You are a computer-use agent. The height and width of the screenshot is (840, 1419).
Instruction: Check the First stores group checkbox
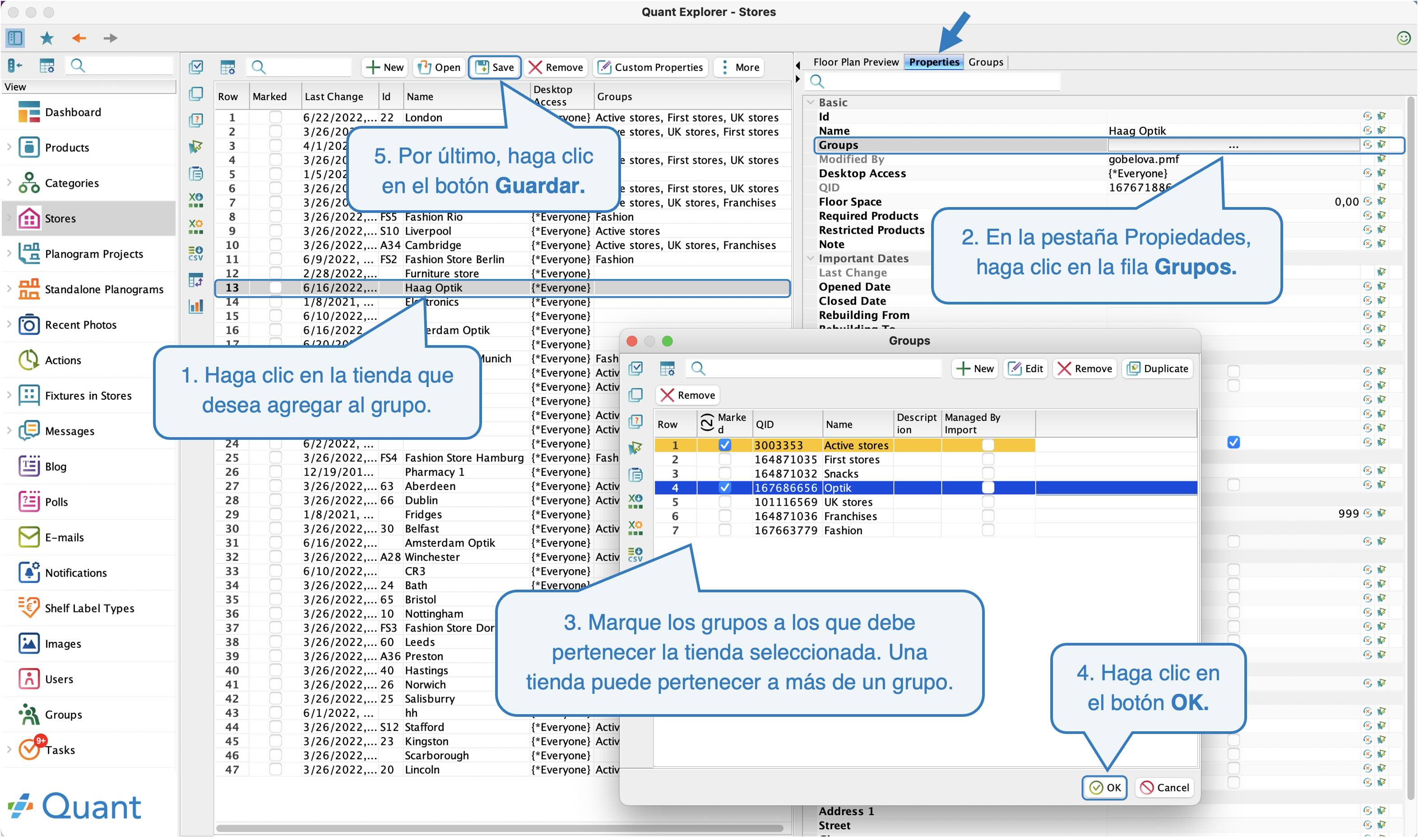point(725,460)
